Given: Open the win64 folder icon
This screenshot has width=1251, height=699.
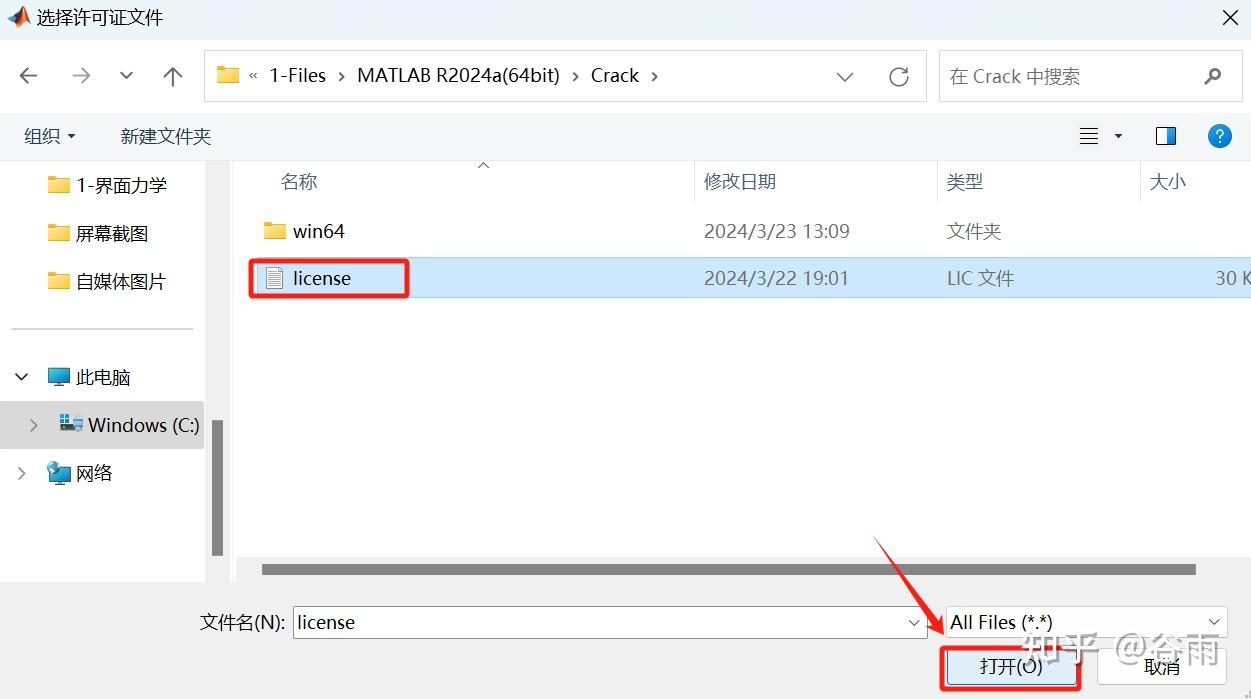Looking at the screenshot, I should click(274, 230).
